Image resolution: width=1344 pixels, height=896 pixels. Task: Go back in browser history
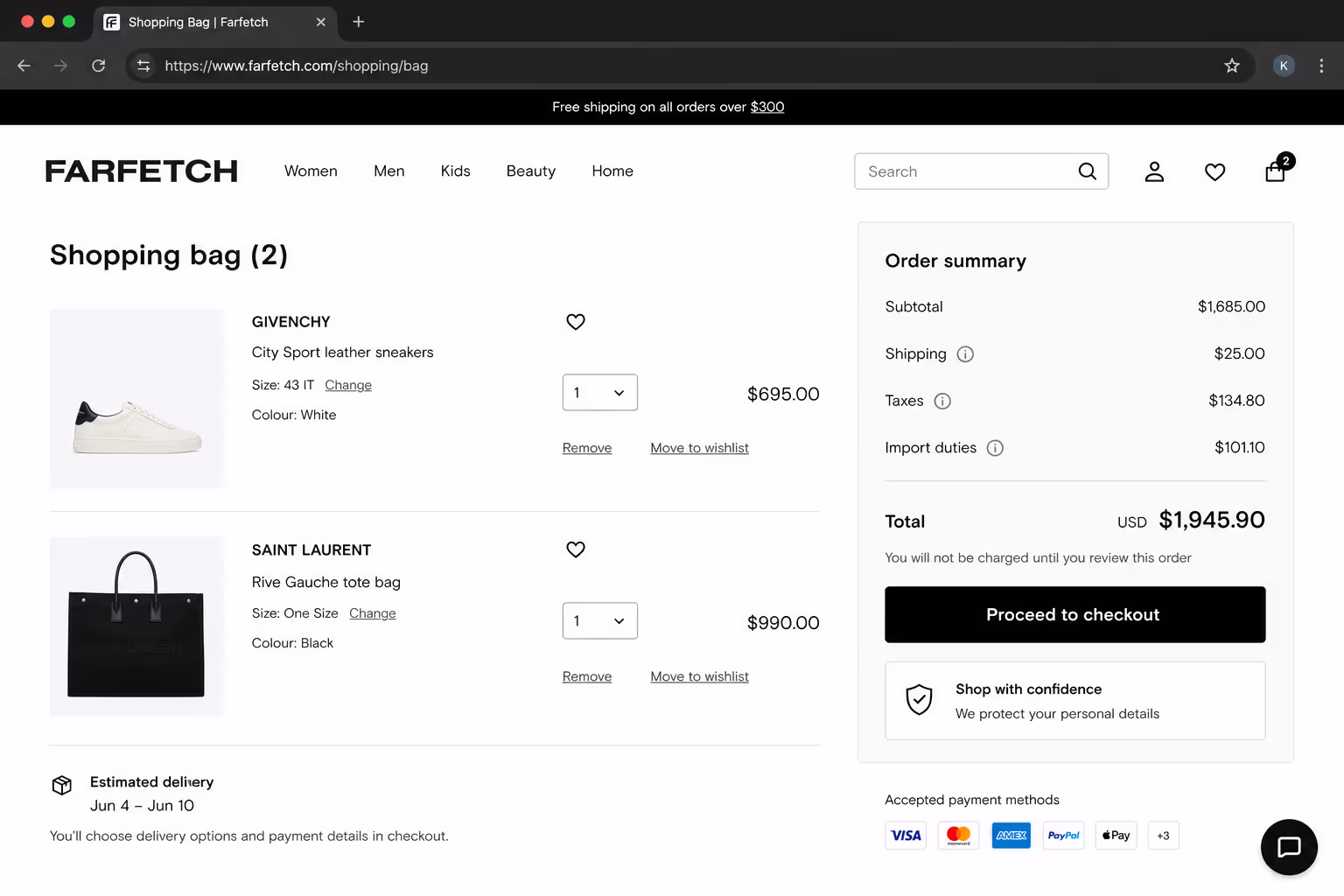(x=24, y=66)
